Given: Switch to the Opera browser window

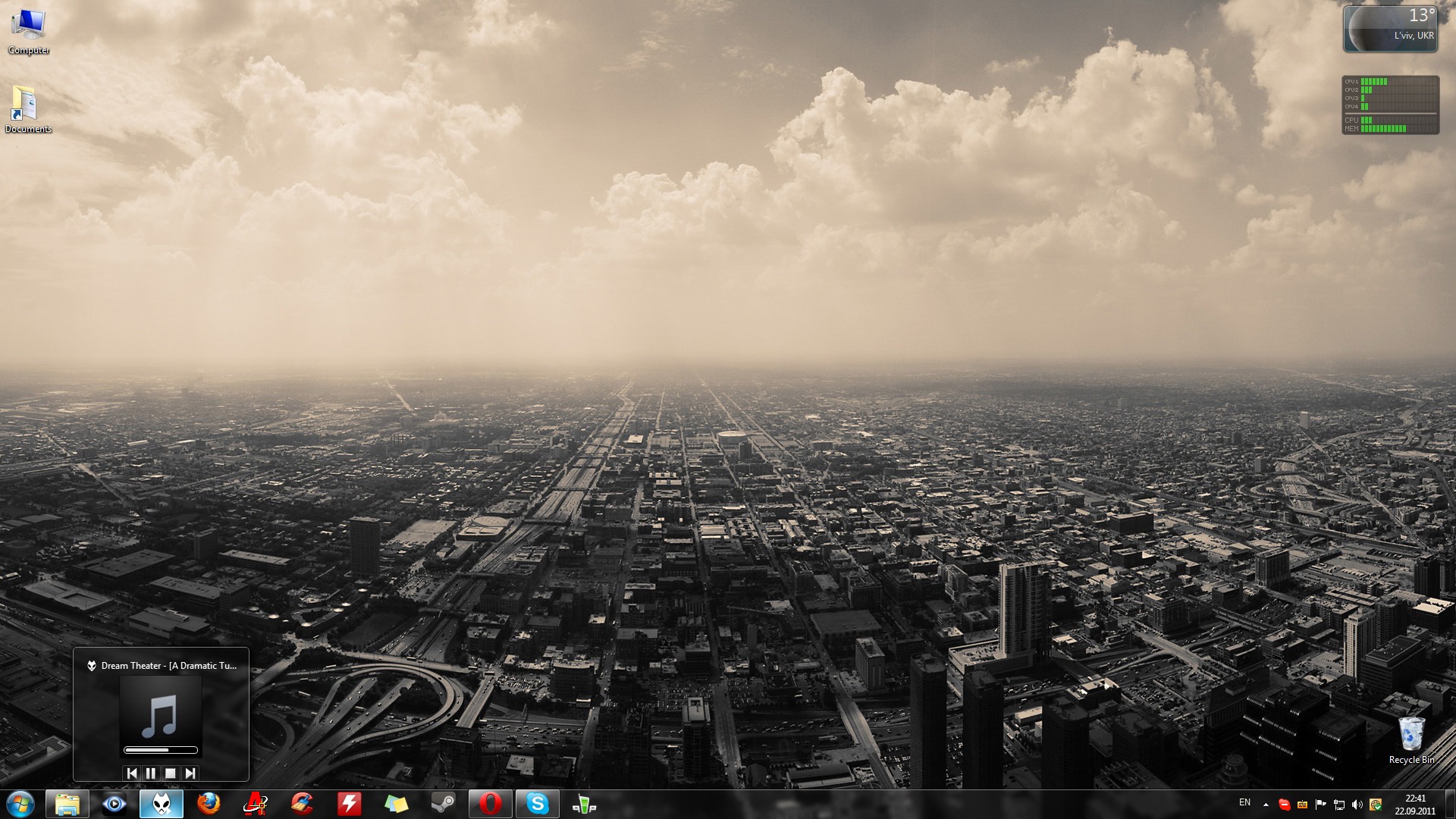Looking at the screenshot, I should pyautogui.click(x=490, y=804).
